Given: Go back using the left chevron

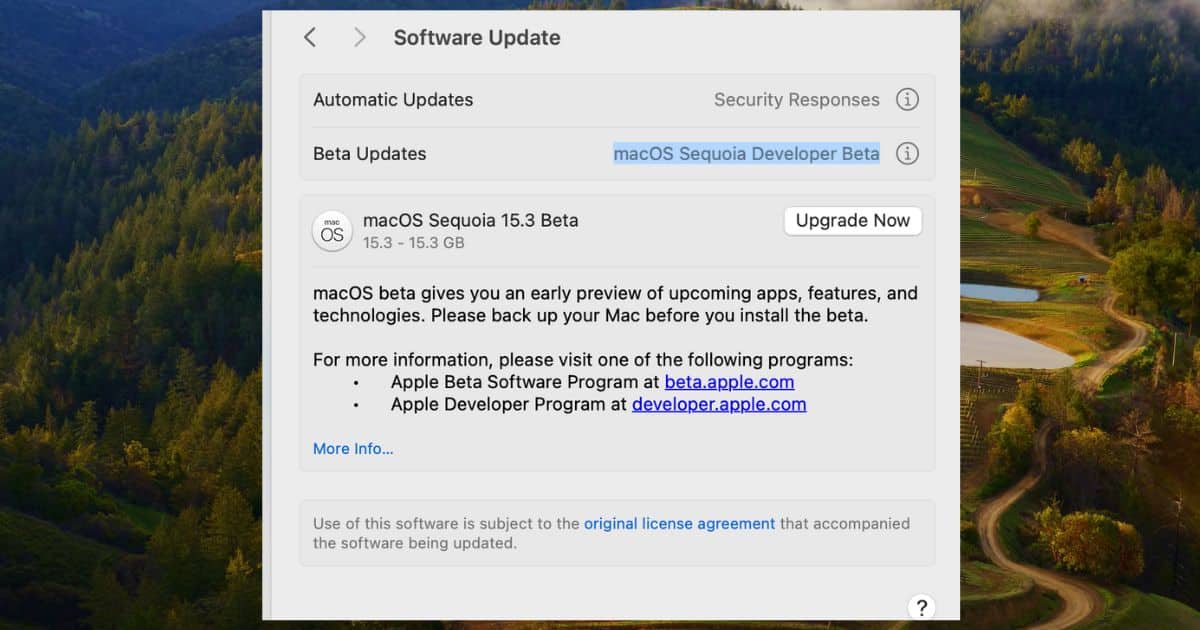Looking at the screenshot, I should coord(310,38).
